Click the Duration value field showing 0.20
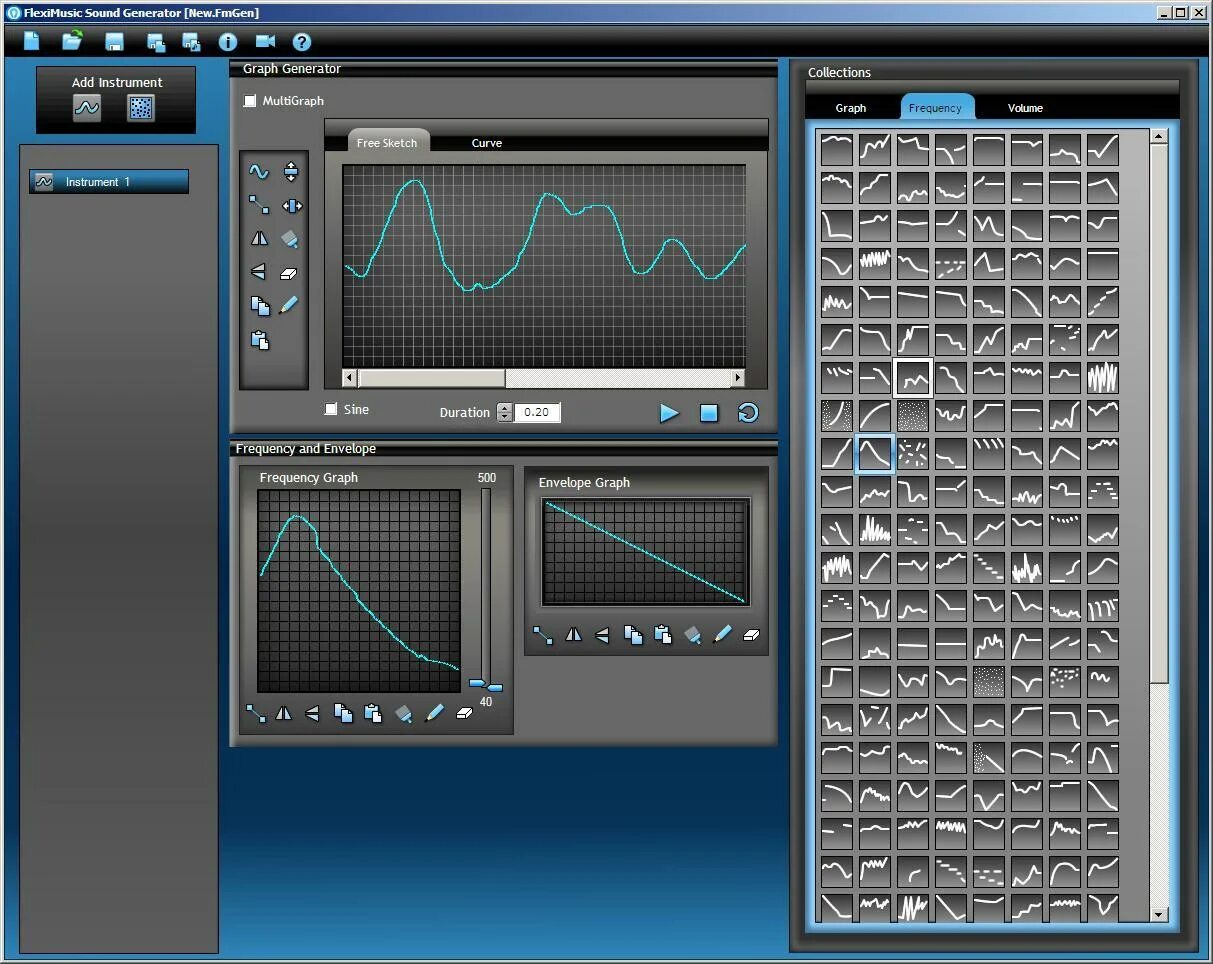This screenshot has height=964, width=1213. click(x=537, y=412)
